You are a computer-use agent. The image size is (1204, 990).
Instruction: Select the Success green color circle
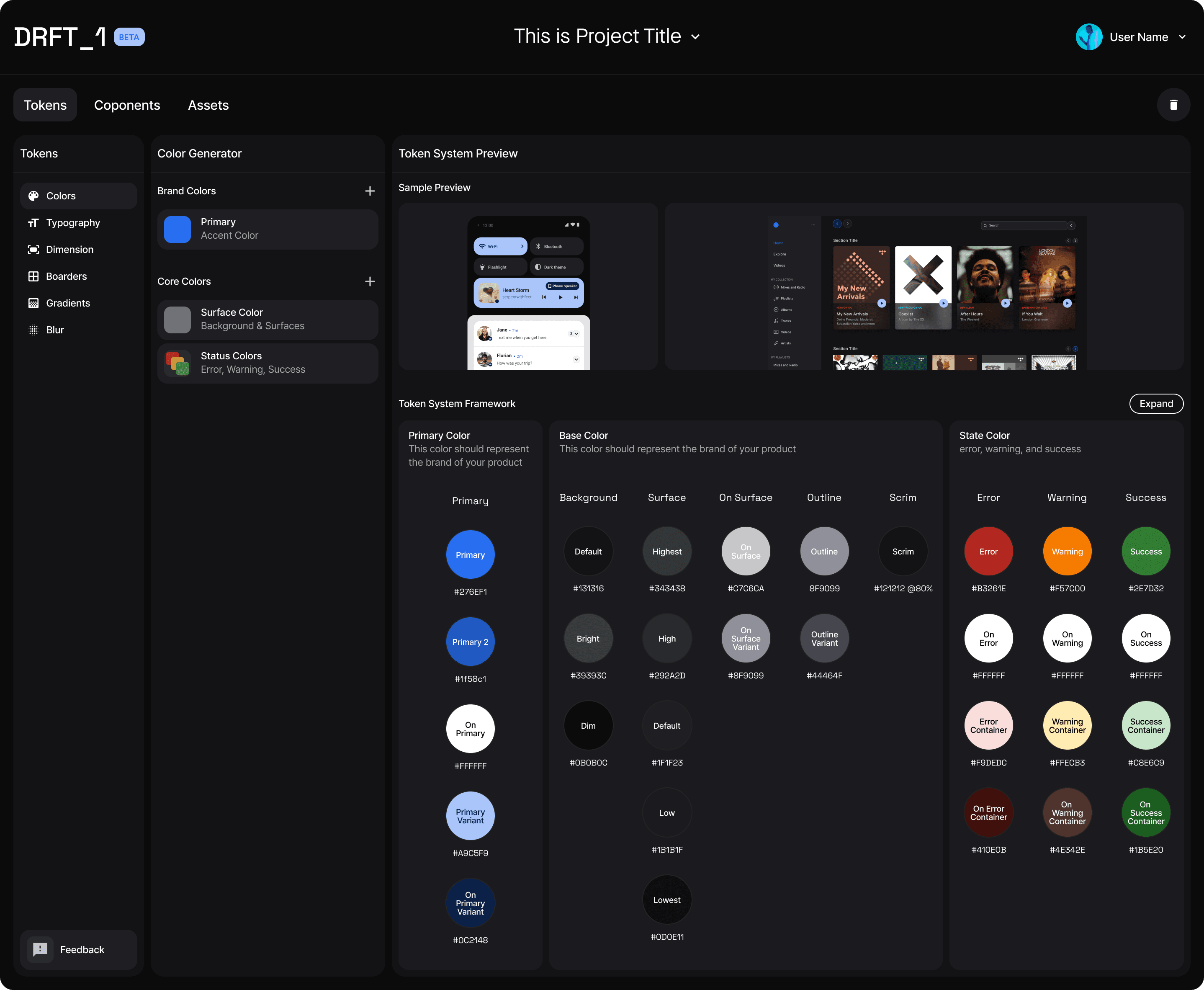1146,552
